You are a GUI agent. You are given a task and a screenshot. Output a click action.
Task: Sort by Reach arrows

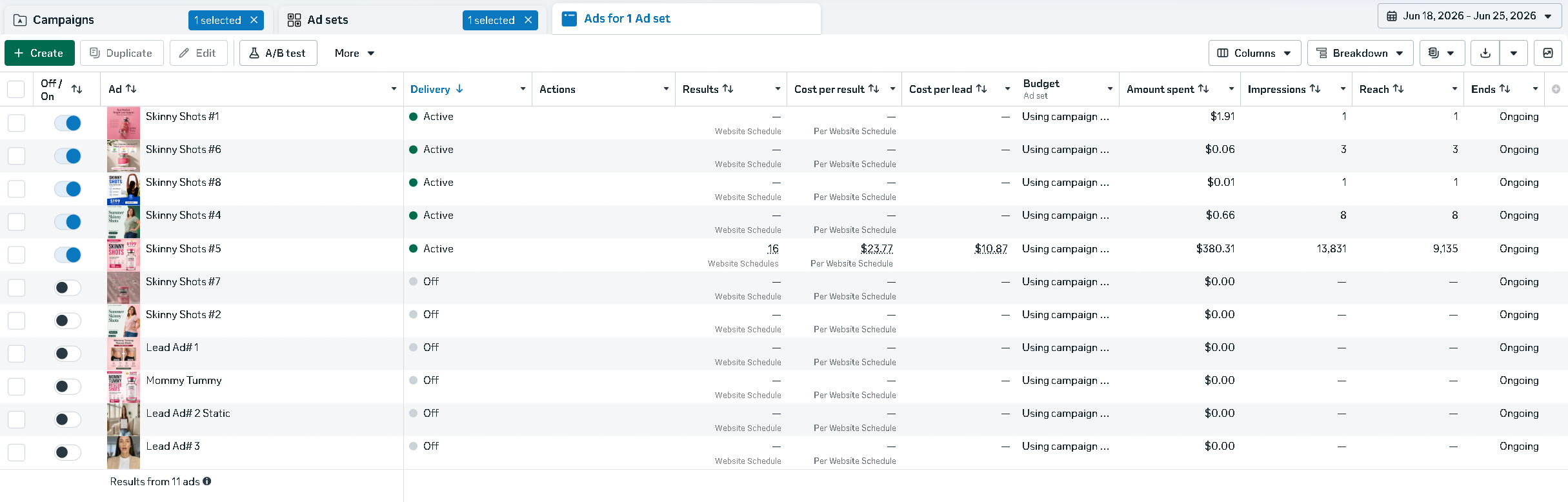click(1398, 89)
